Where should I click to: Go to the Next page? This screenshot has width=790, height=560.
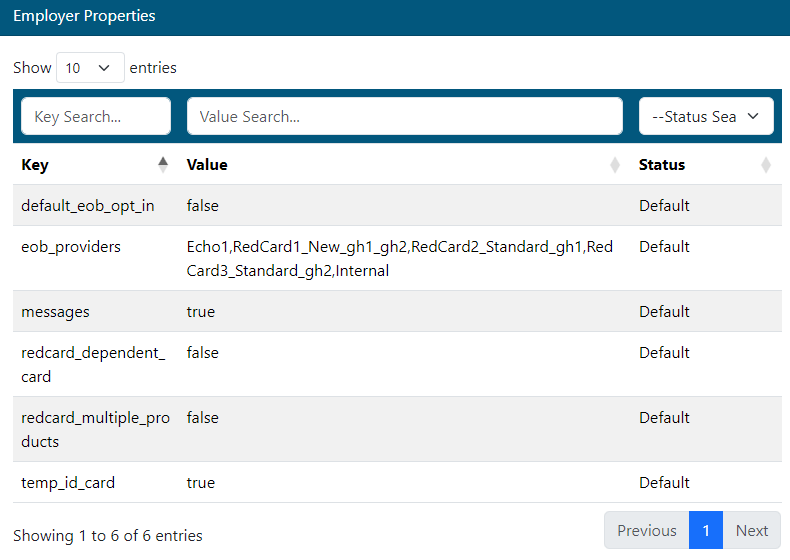[752, 531]
